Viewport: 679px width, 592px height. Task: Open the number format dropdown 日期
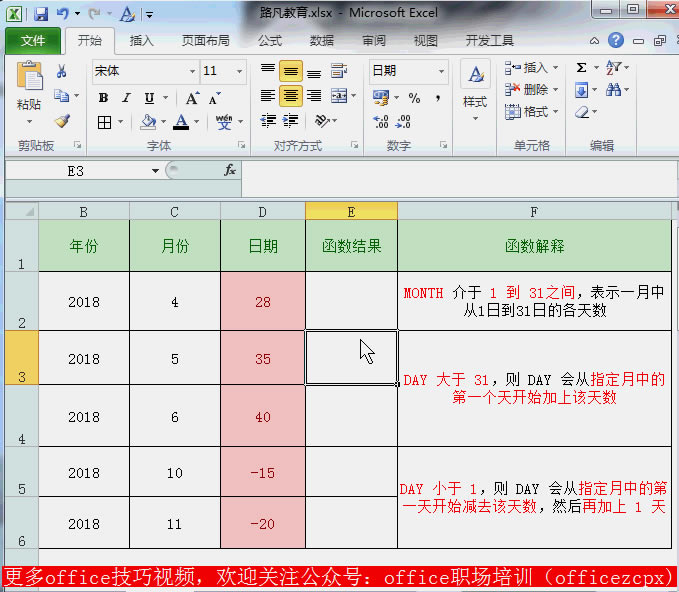(441, 71)
